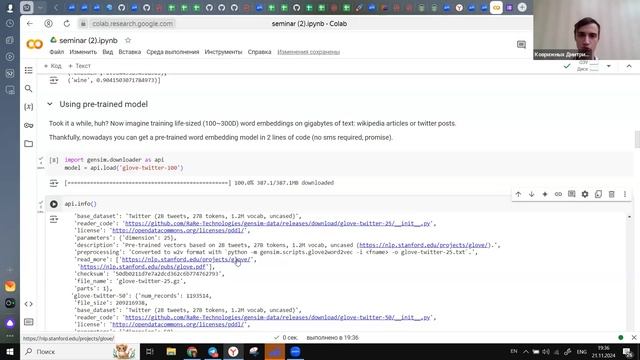The width and height of the screenshot is (640, 360).
Task: Open Telegram from the taskbar
Action: pos(213,351)
